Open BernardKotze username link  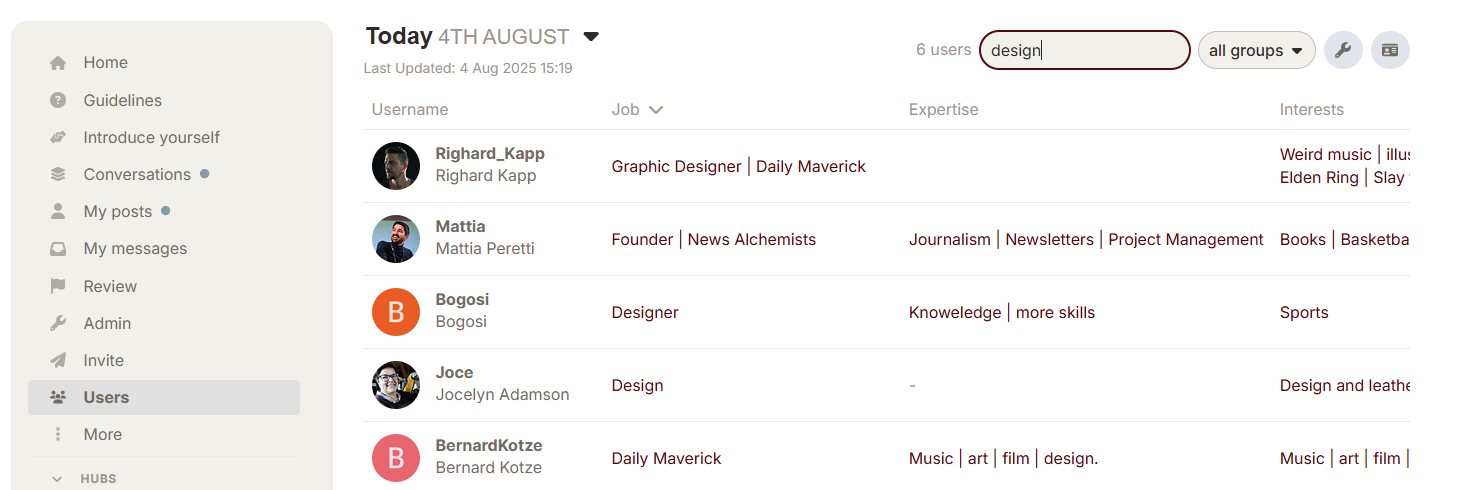[x=489, y=445]
